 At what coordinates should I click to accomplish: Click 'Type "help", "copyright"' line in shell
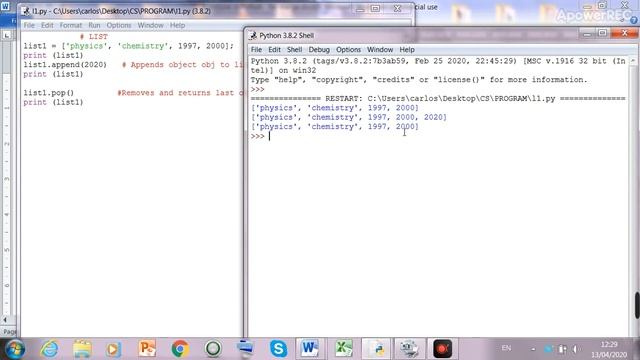419,80
